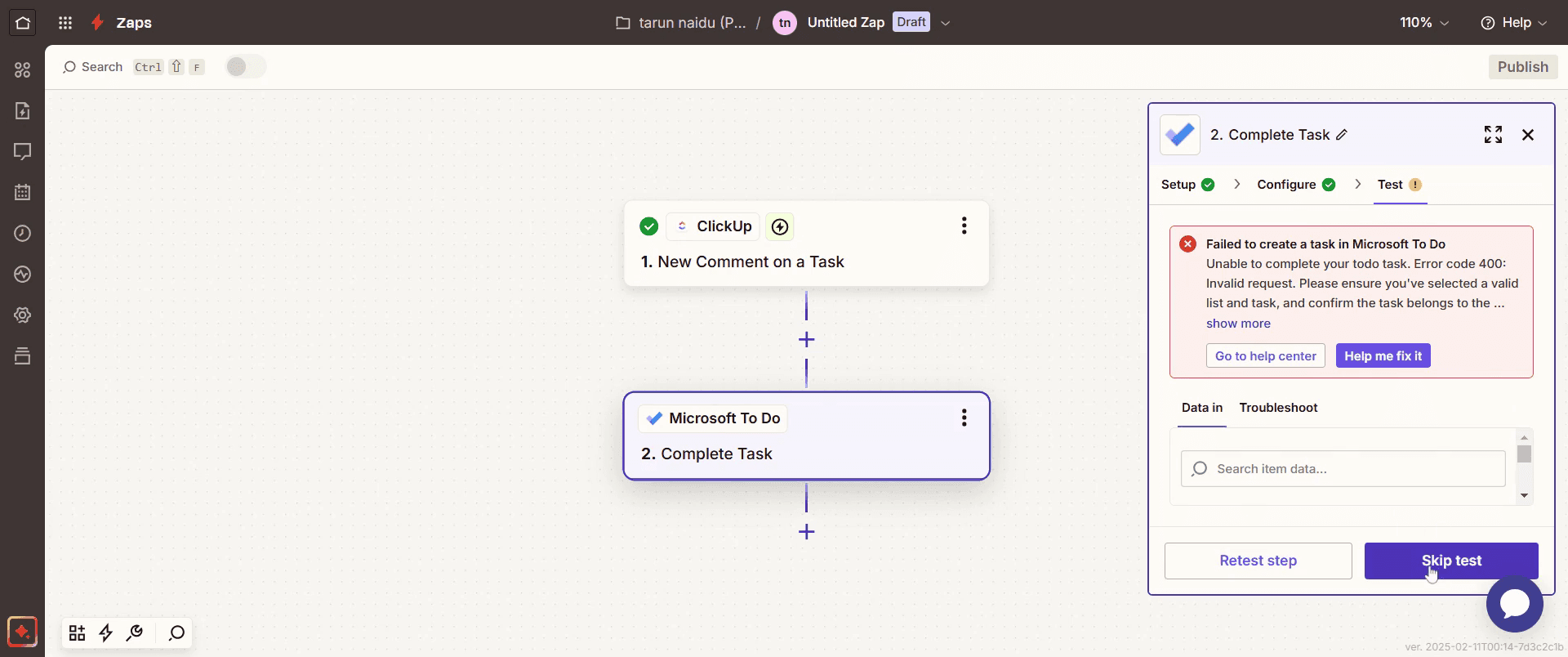The height and width of the screenshot is (657, 1568).
Task: Select the Test tab
Action: point(1400,185)
